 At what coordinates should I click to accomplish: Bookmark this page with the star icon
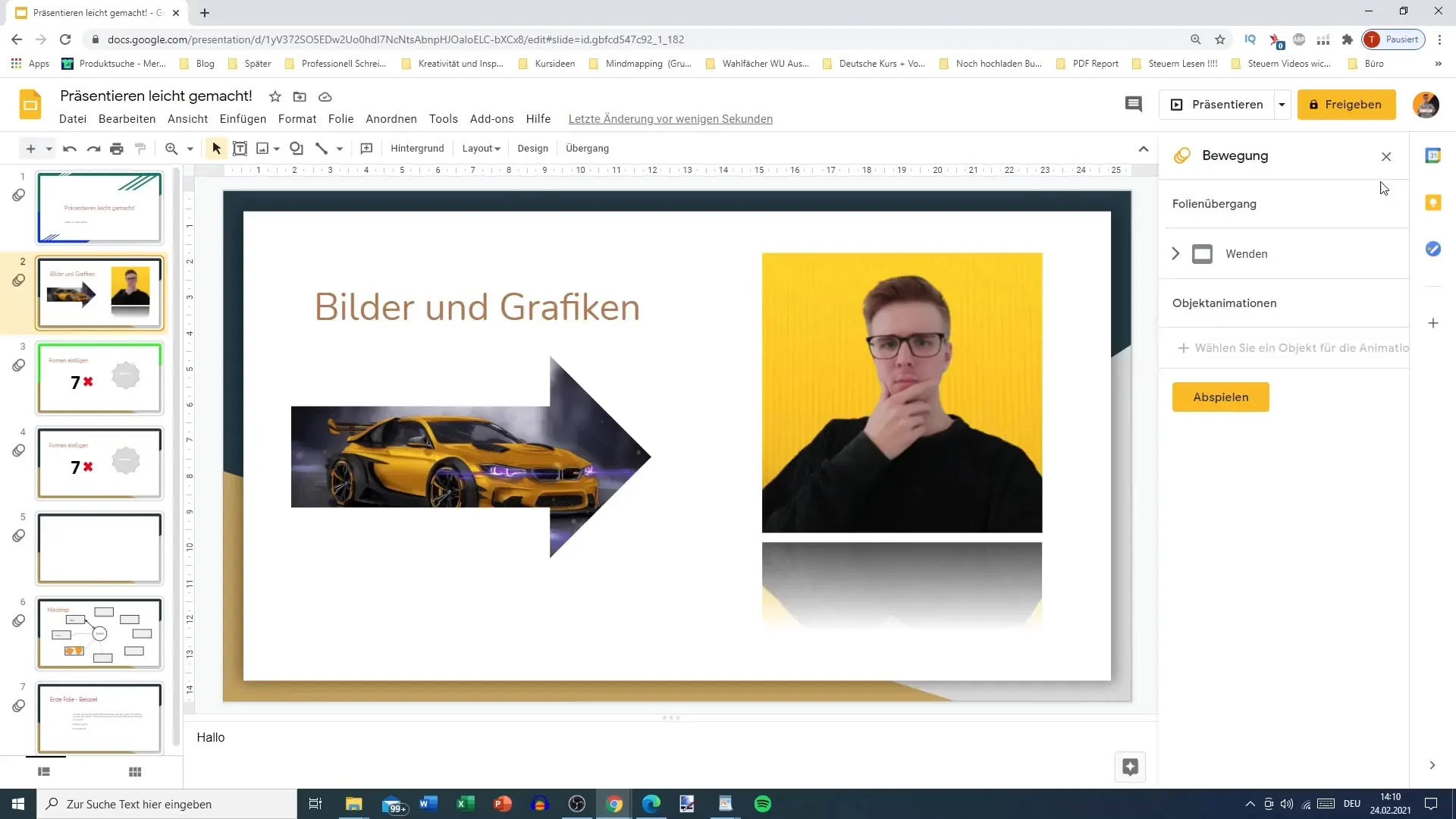coord(1220,39)
